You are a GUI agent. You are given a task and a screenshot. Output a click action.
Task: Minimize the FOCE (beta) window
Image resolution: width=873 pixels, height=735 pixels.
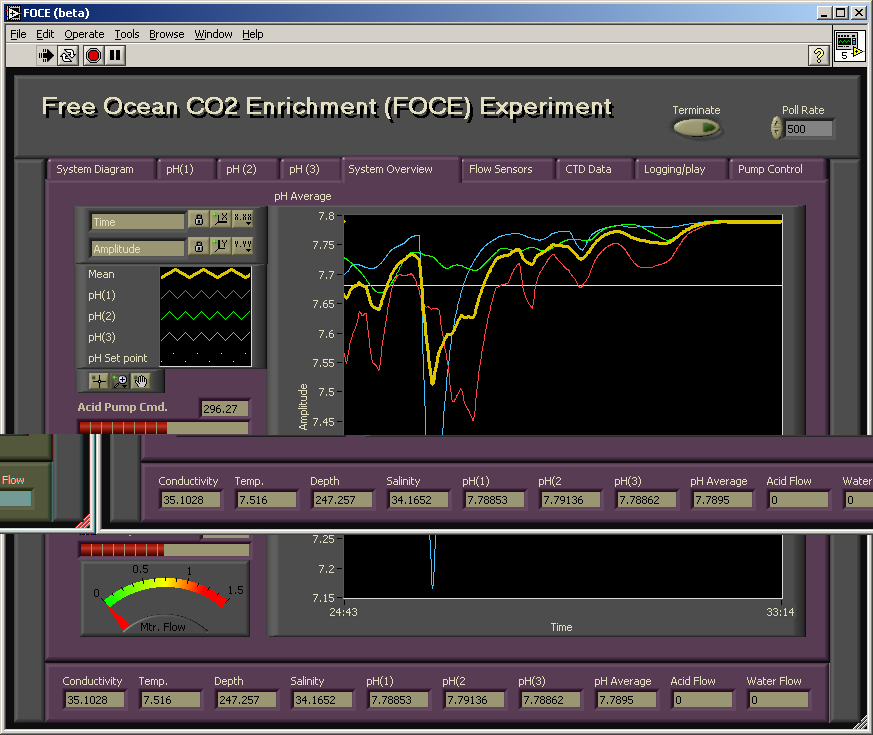[825, 13]
